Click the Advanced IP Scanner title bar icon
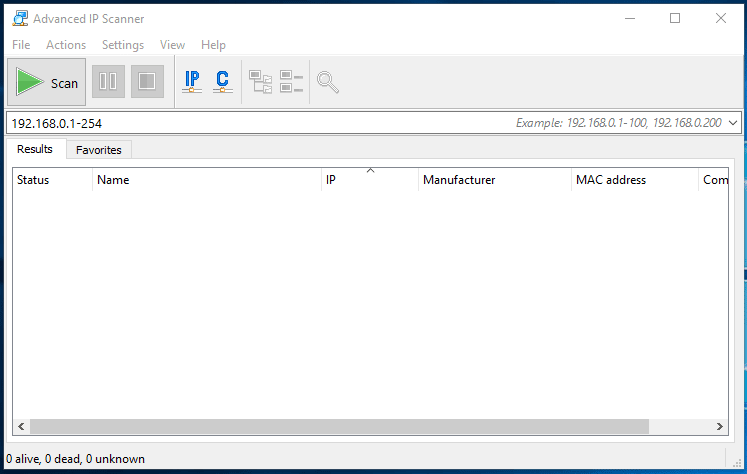747x474 pixels. click(x=19, y=18)
